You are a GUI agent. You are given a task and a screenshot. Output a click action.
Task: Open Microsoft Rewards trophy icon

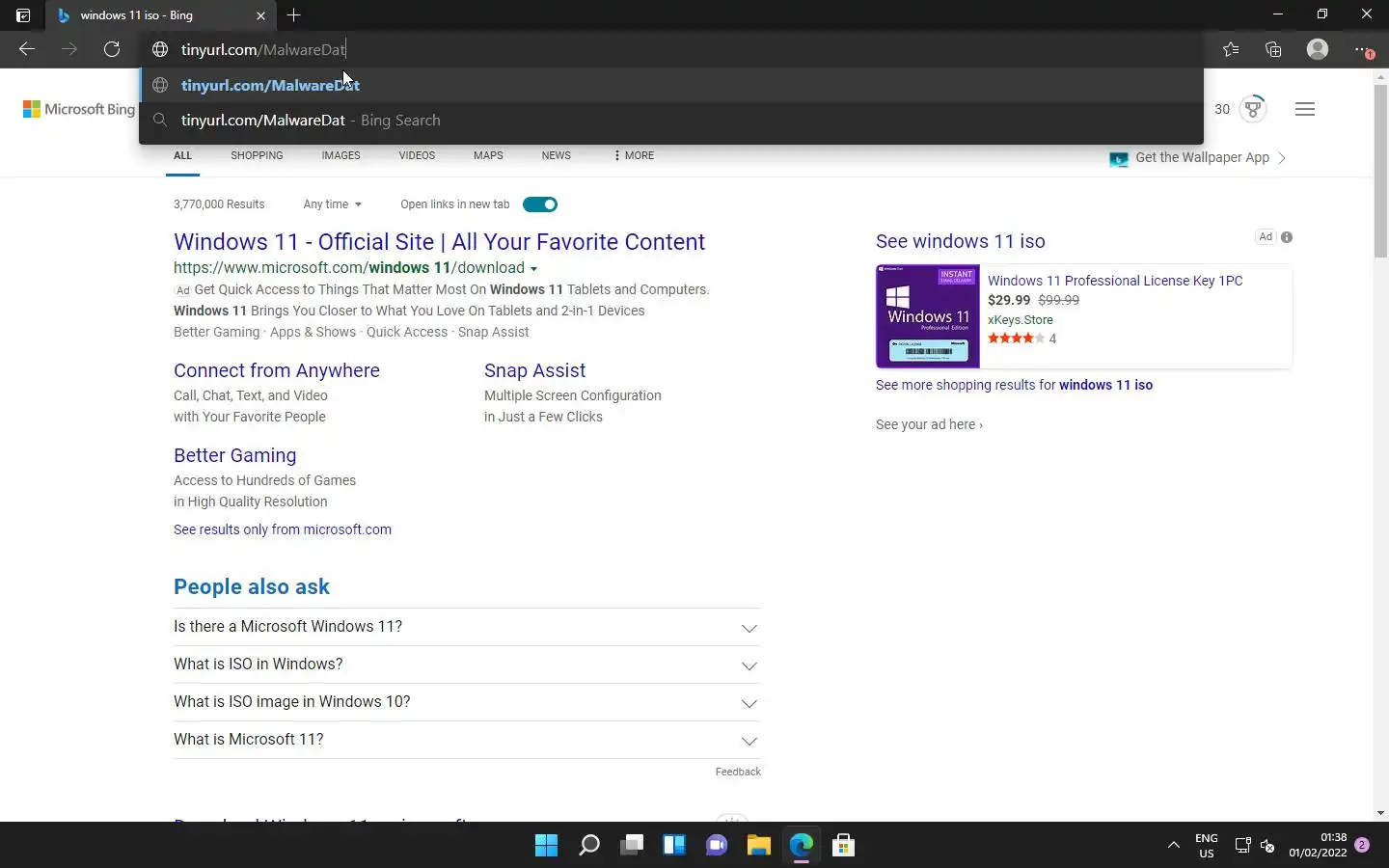(1253, 109)
